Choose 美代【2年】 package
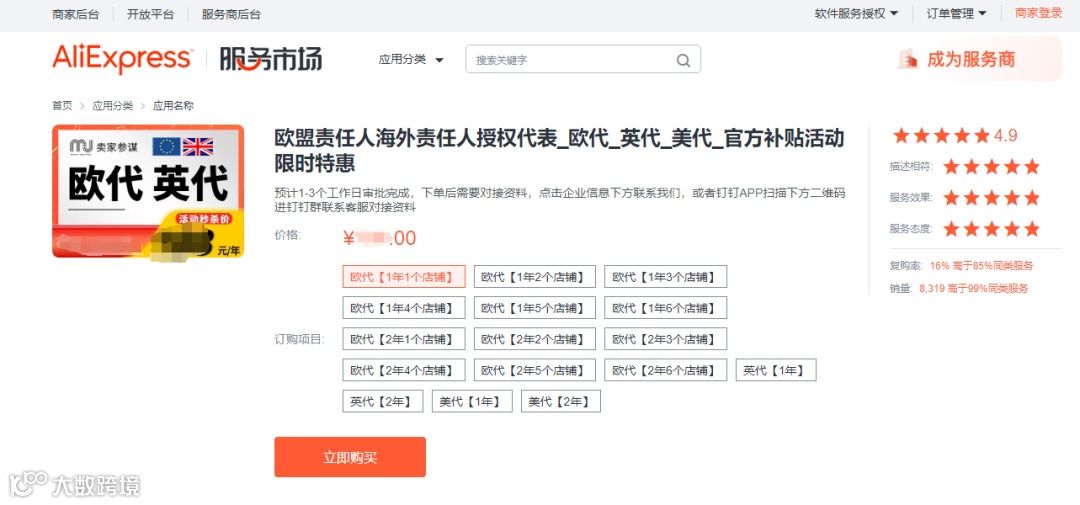The height and width of the screenshot is (505, 1080). [x=561, y=401]
